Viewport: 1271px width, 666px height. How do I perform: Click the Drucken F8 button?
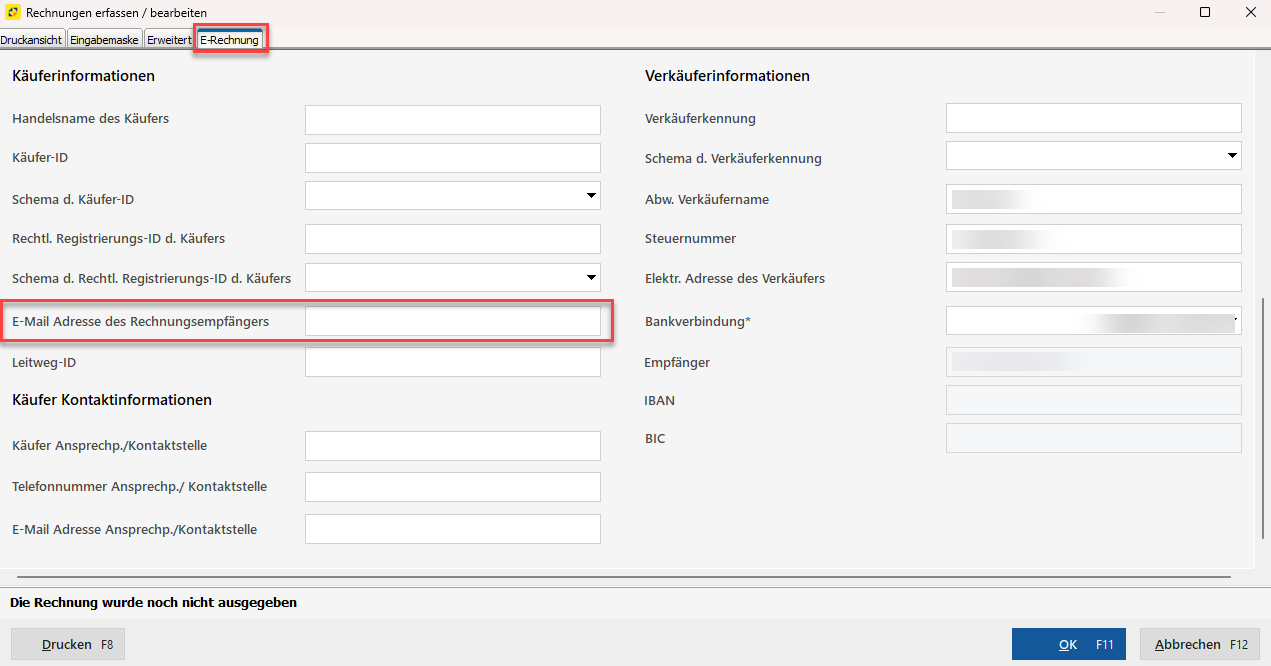tap(68, 644)
